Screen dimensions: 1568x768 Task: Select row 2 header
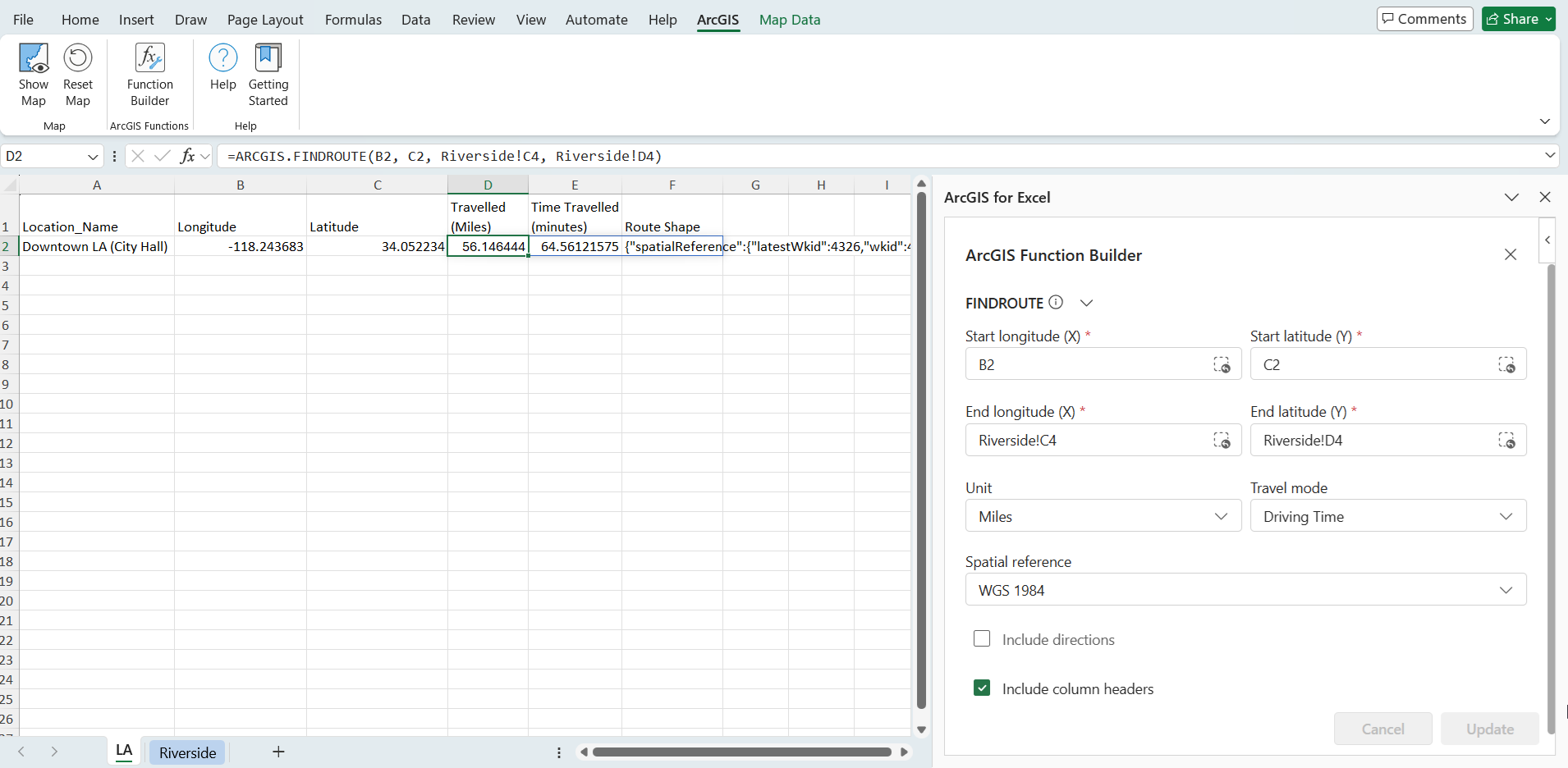[x=8, y=246]
